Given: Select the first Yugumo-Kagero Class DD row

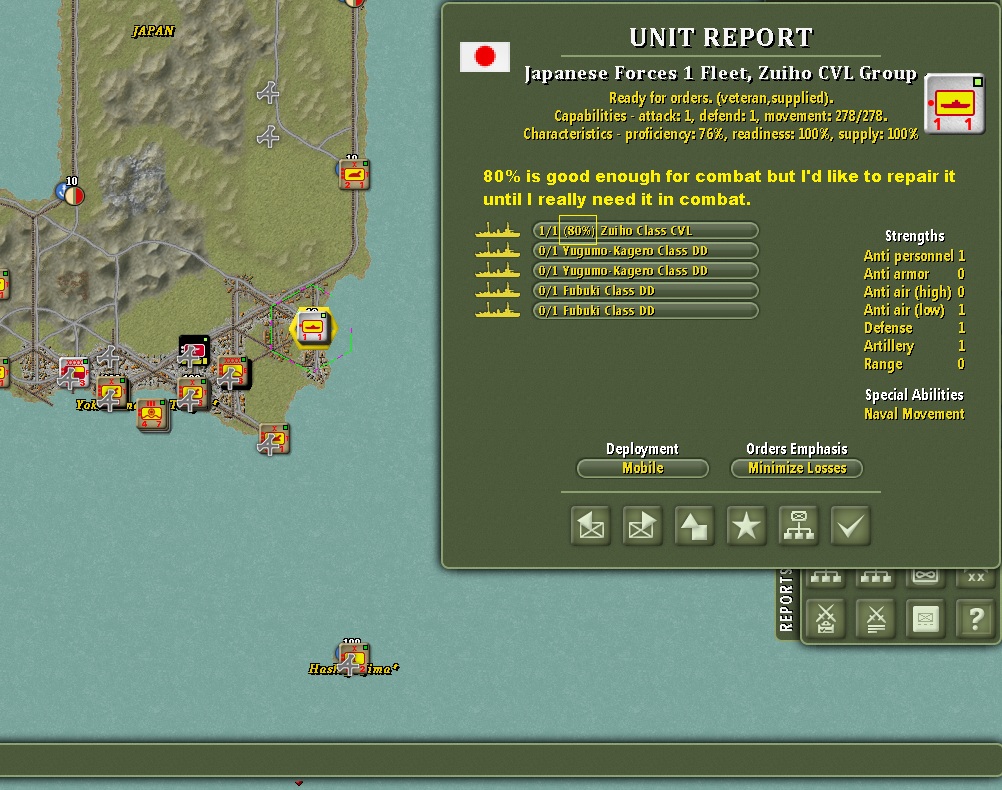Looking at the screenshot, I should click(x=645, y=251).
